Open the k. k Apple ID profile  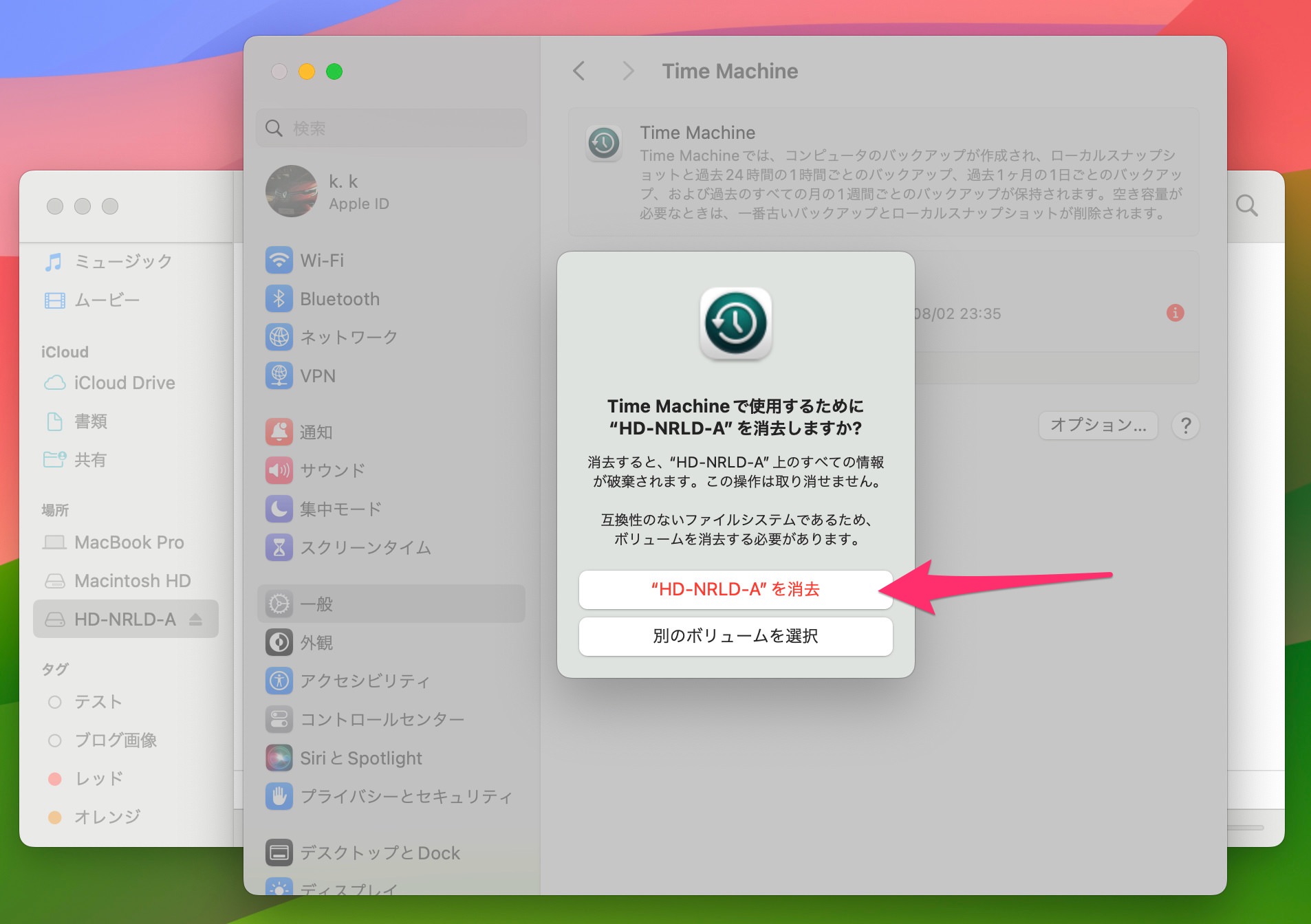pos(327,192)
